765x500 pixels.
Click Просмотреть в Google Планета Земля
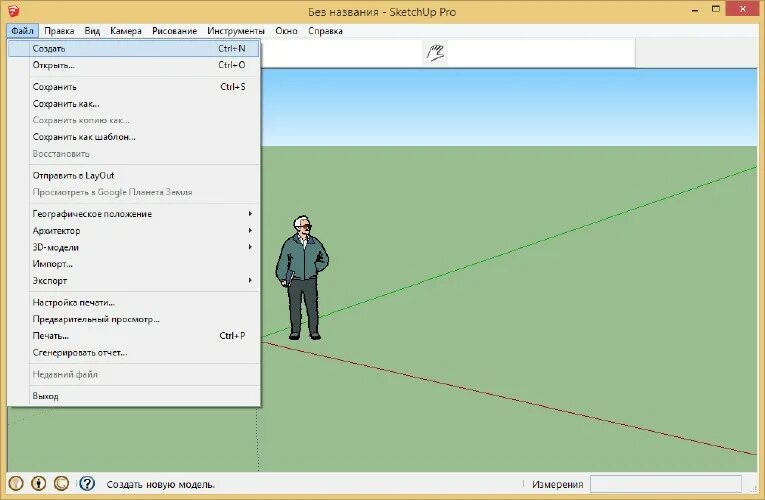click(x=134, y=192)
